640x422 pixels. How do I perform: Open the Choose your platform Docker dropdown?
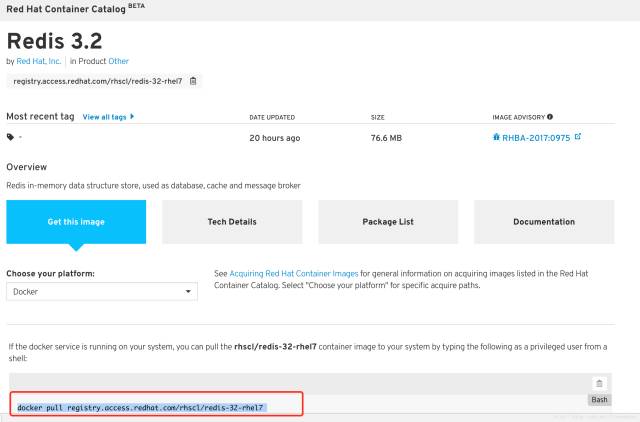102,292
